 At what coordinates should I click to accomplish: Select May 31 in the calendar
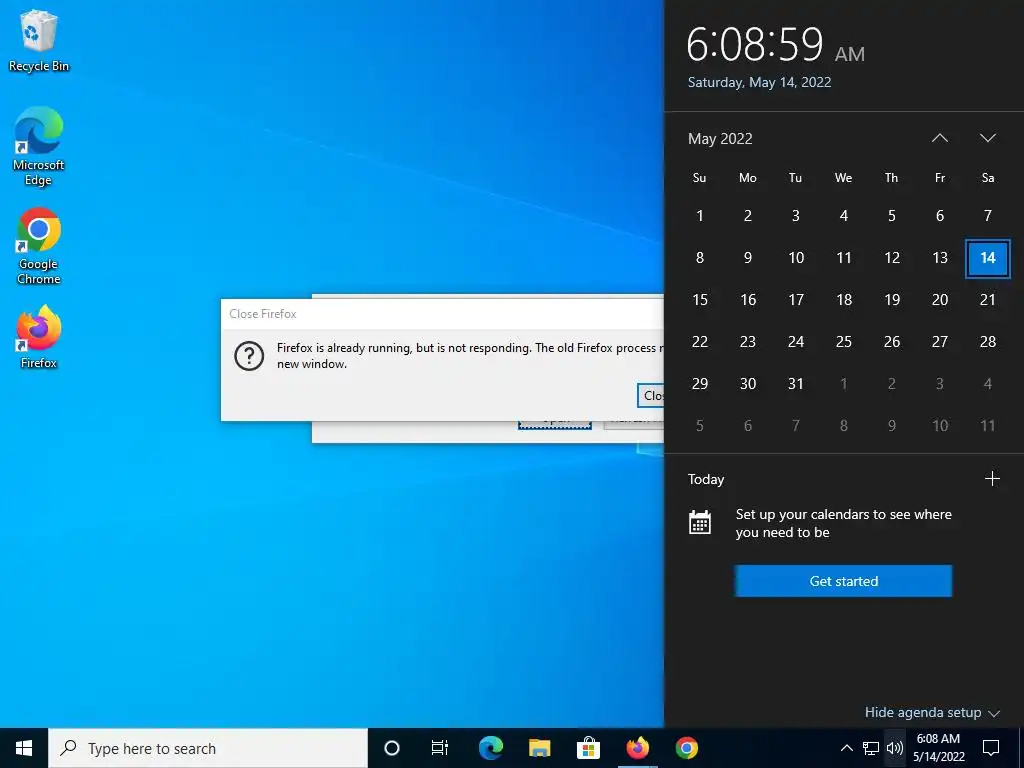(795, 383)
